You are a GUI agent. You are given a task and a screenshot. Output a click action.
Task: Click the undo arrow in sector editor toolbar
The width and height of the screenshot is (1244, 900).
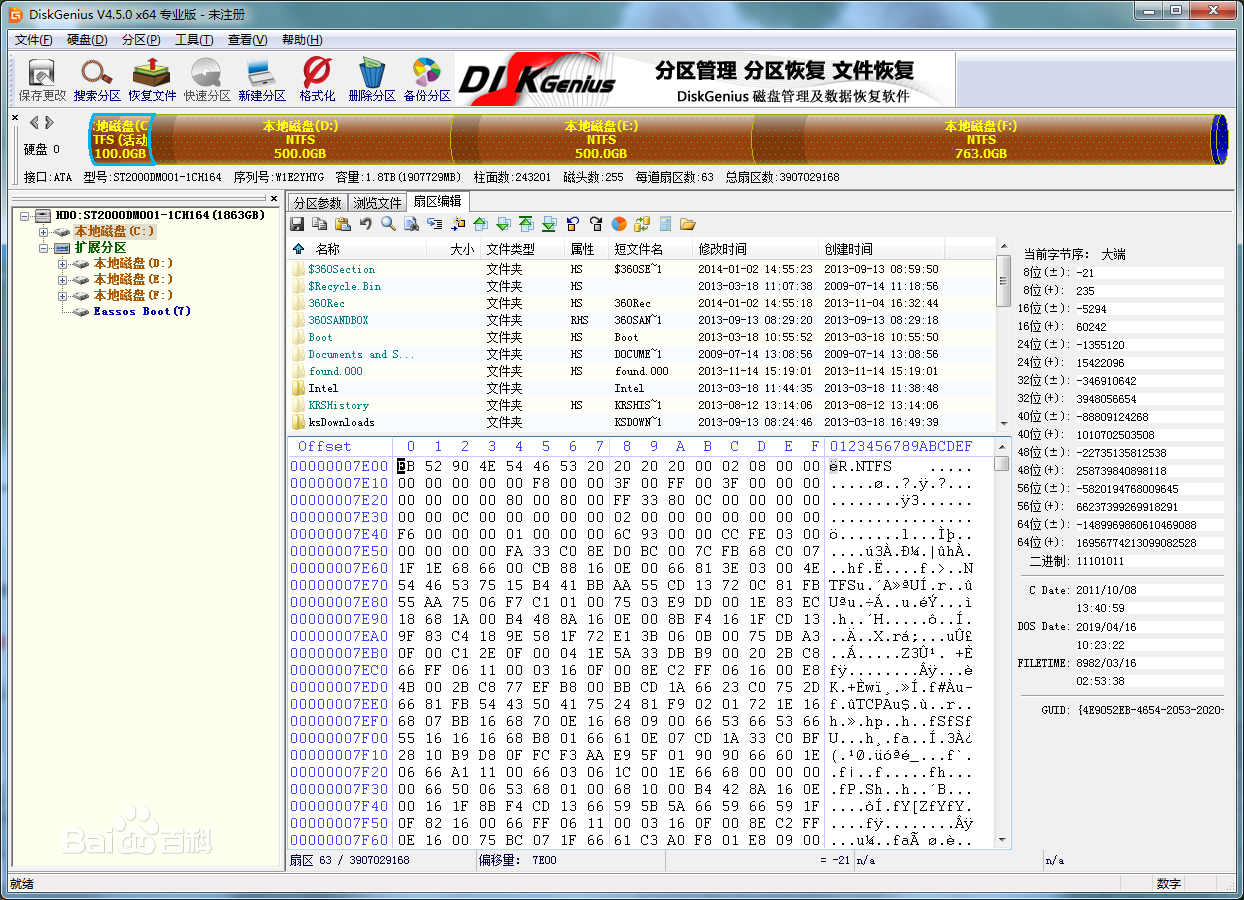point(366,224)
